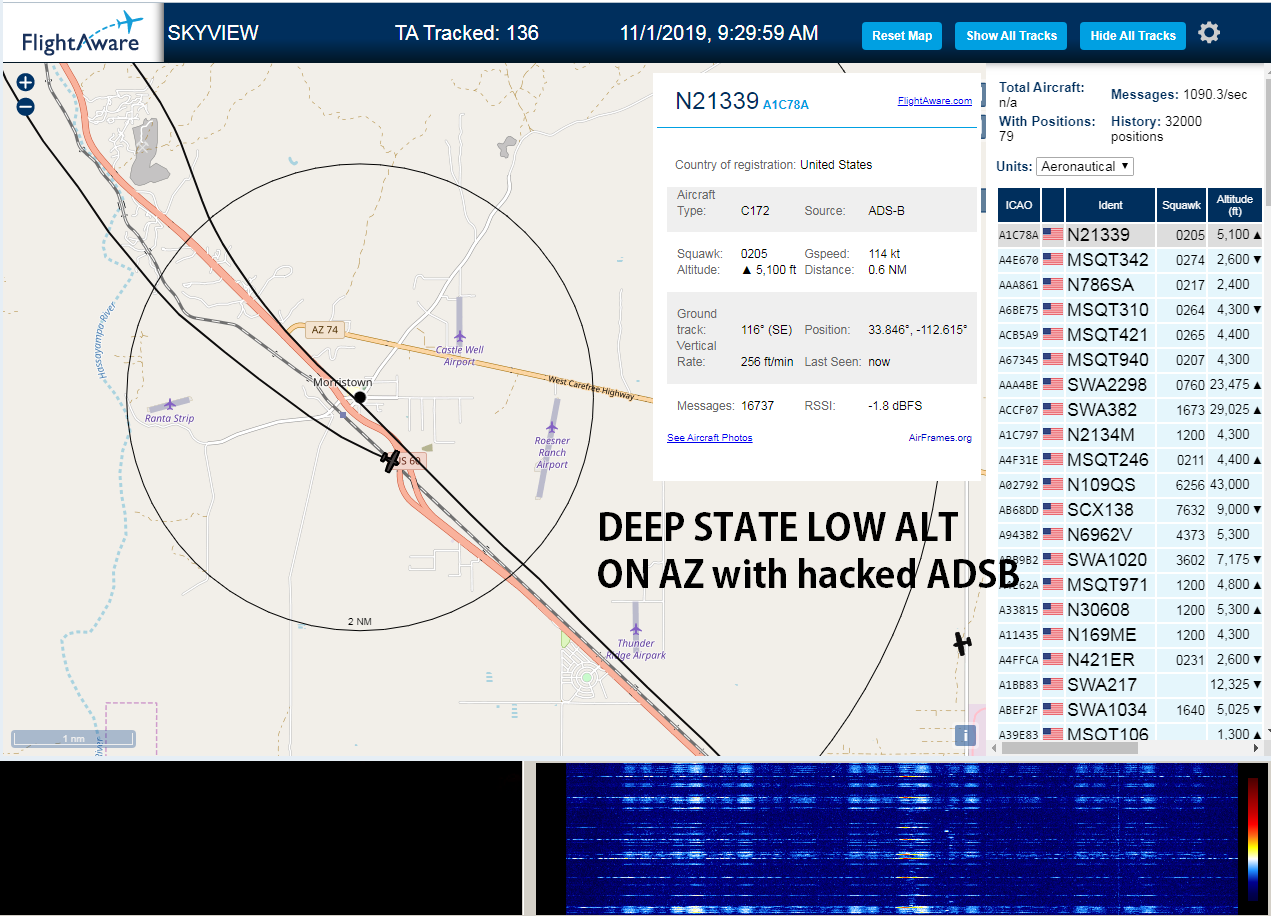Select the MSQT940 aircraft row
Screen dimensions: 1271x917
click(1130, 360)
